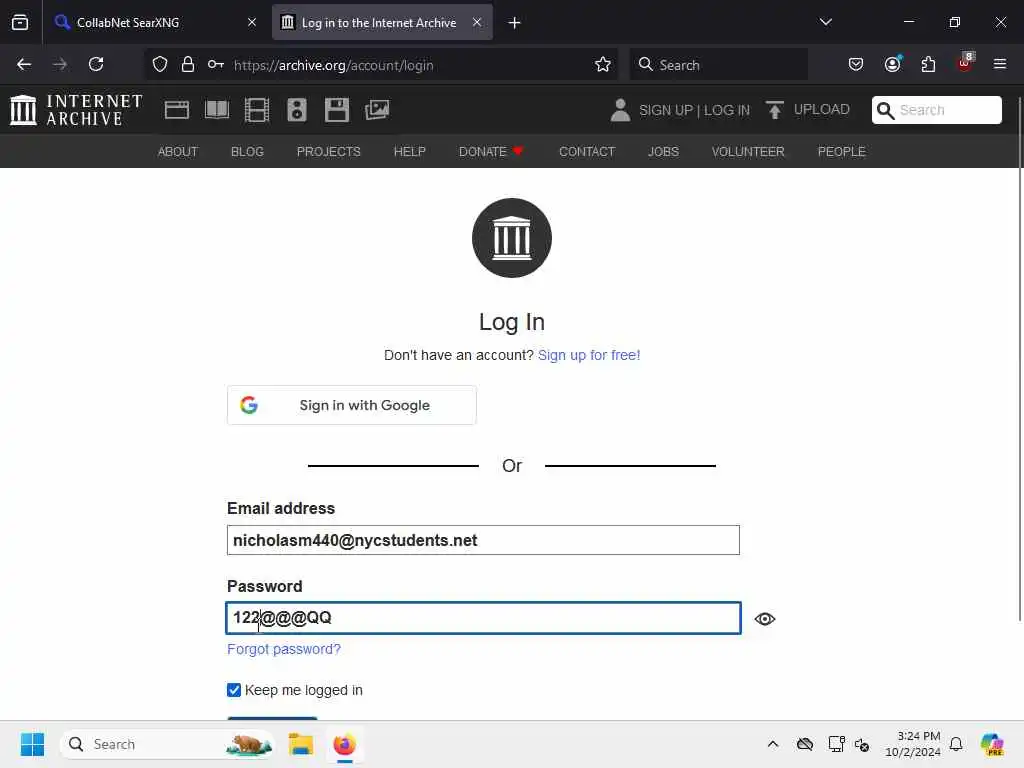Click the Internet Archive logo

(76, 110)
